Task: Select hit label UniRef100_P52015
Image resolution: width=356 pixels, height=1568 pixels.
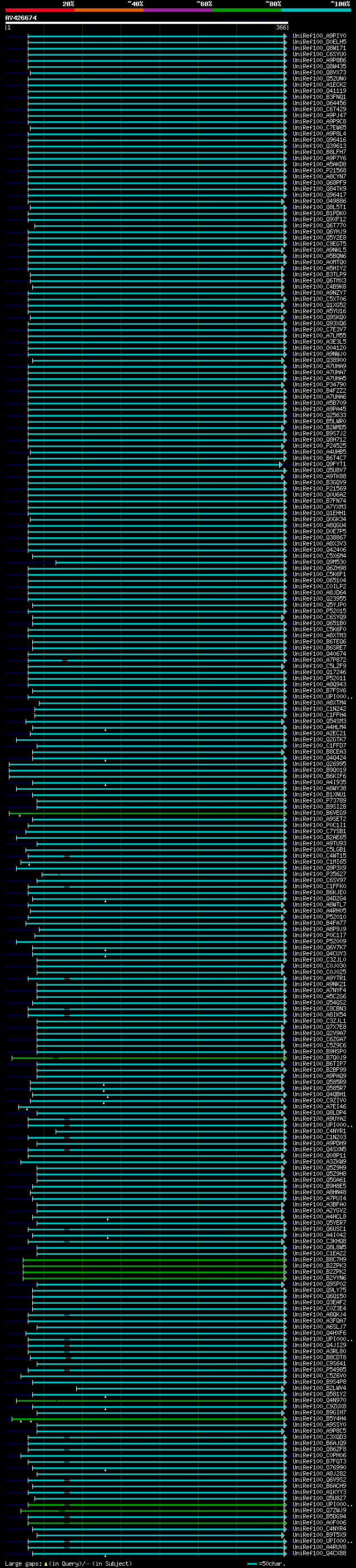Action: click(319, 611)
